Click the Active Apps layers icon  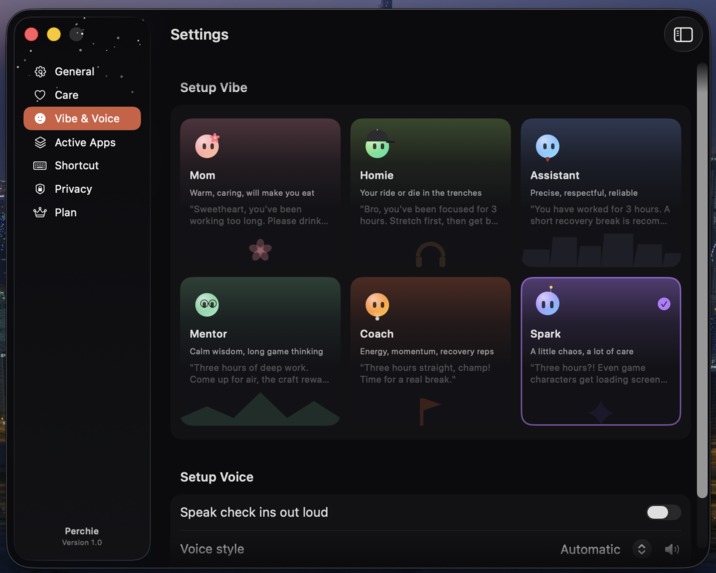(x=40, y=142)
